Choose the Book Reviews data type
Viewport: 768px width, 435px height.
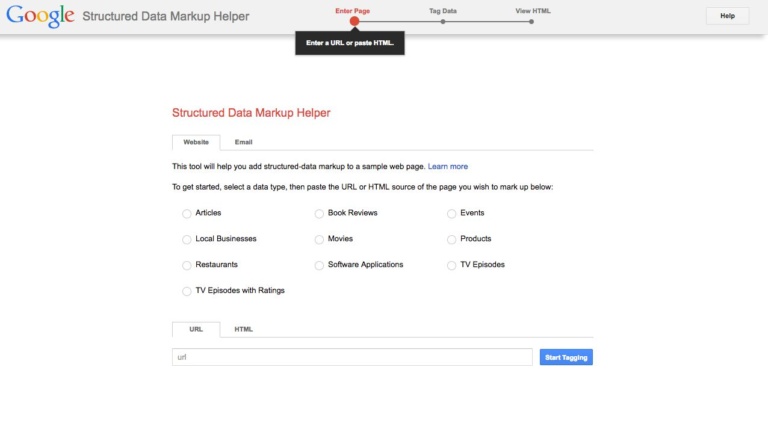click(319, 213)
